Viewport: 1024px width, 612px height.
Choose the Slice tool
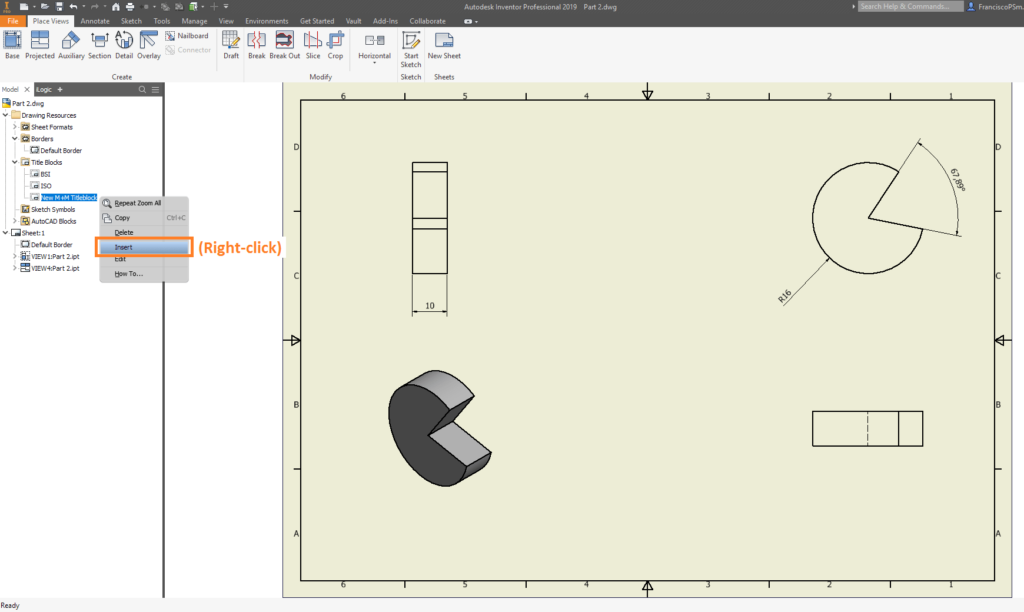point(313,44)
